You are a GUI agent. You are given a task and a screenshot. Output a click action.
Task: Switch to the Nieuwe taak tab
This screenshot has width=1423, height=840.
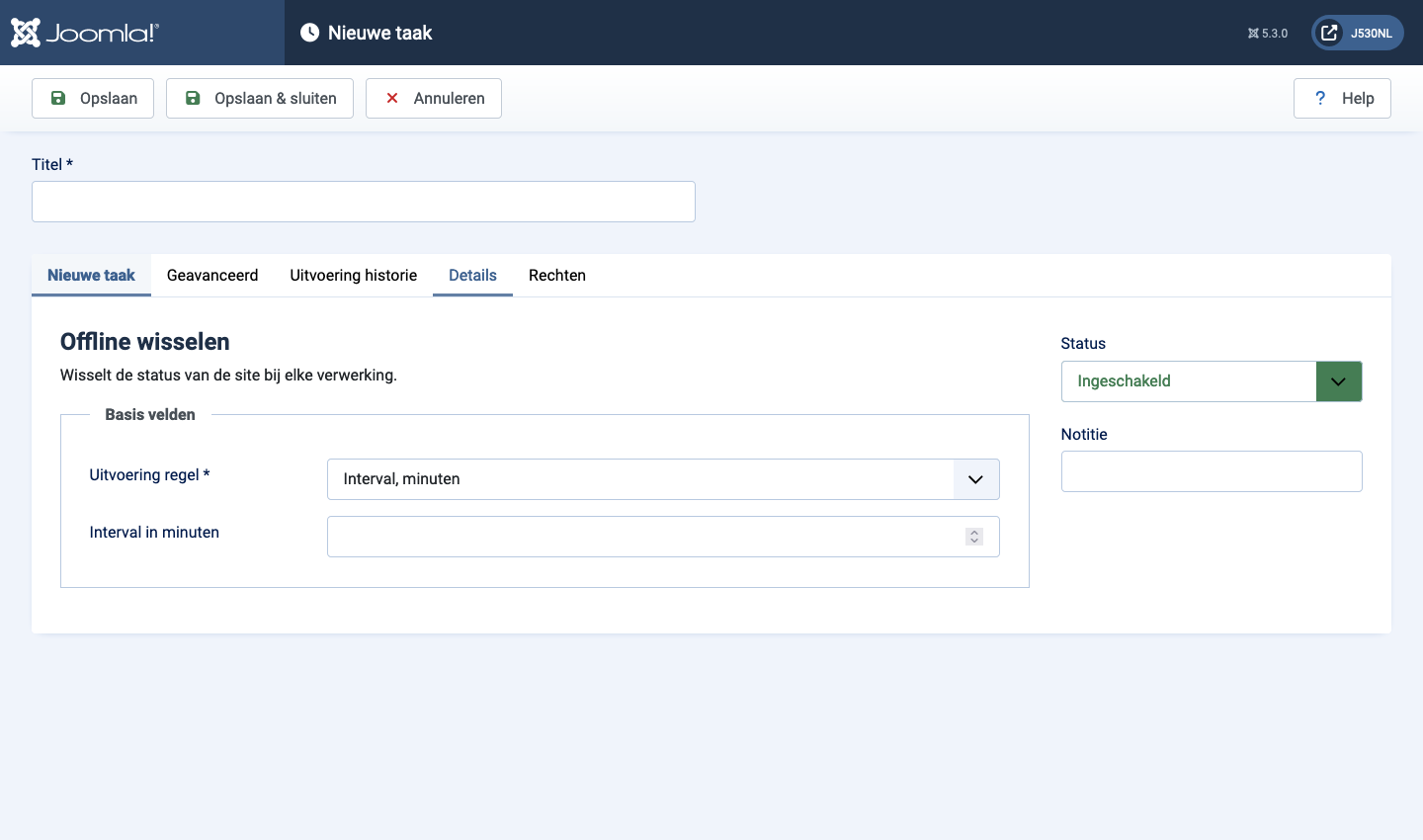(91, 276)
